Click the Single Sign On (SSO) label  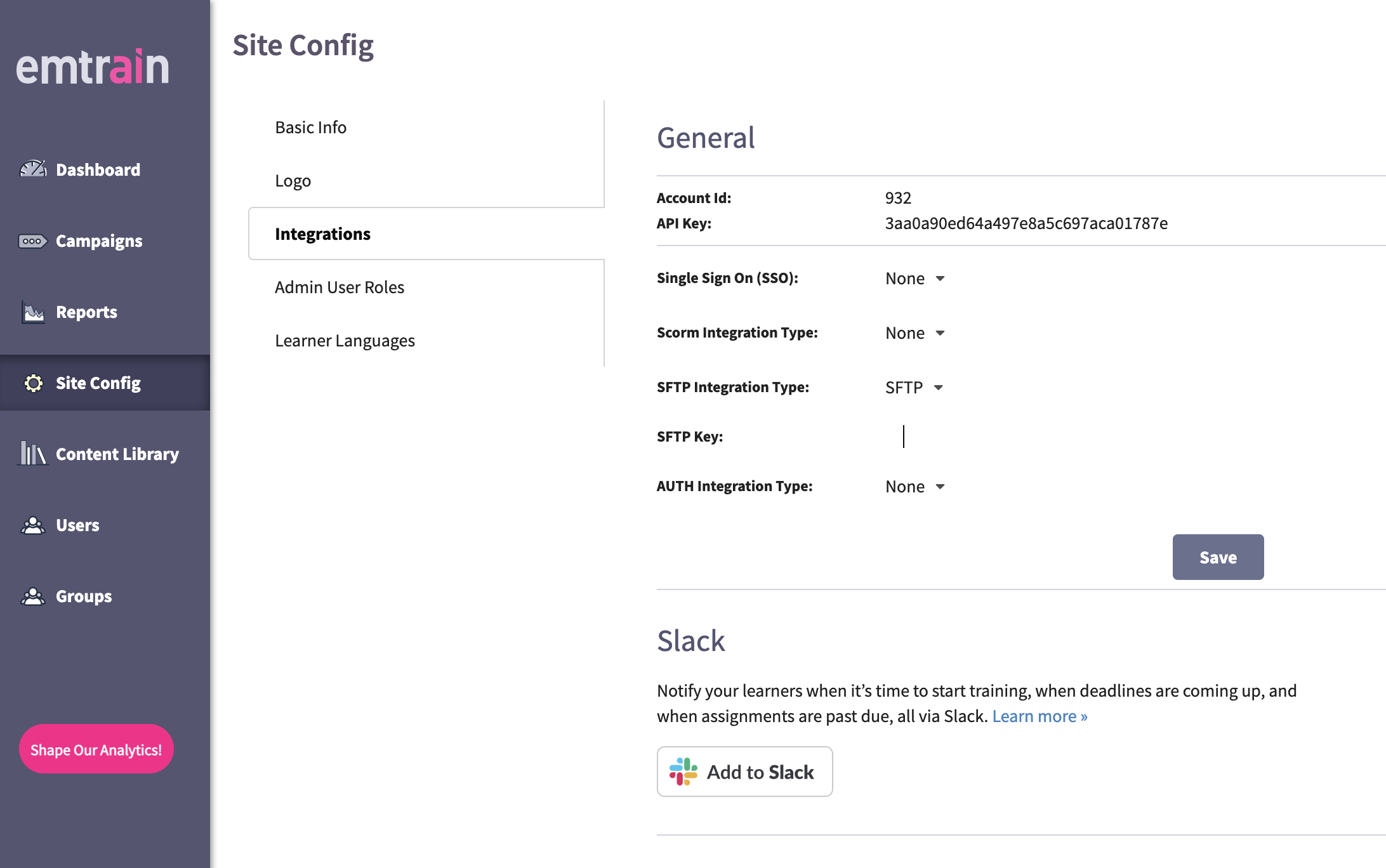[727, 278]
